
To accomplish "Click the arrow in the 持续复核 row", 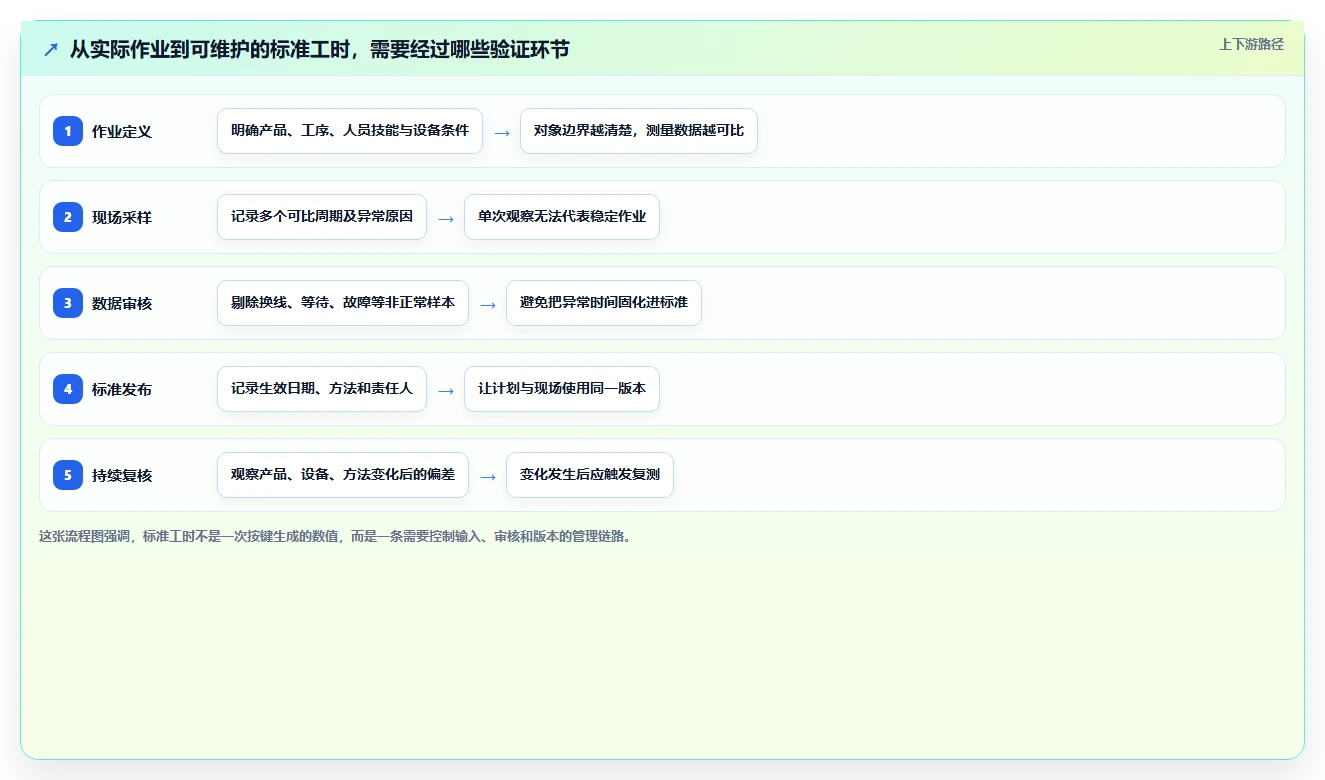I will tap(488, 476).
